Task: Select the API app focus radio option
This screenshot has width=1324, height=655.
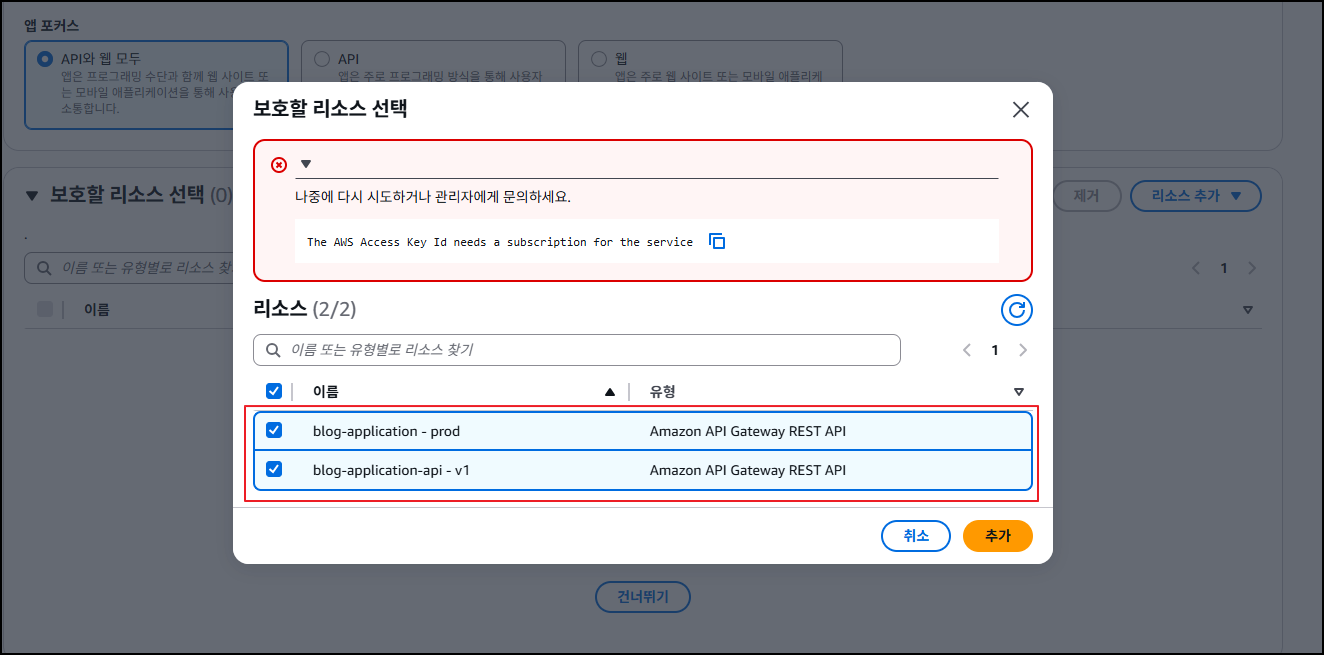Action: [322, 59]
